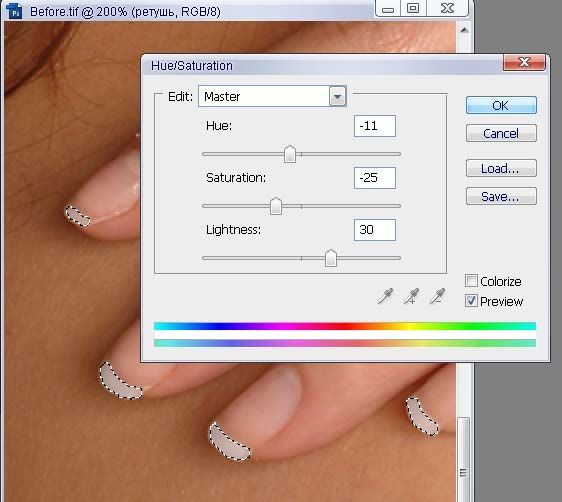Click the Cancel button

pyautogui.click(x=501, y=133)
